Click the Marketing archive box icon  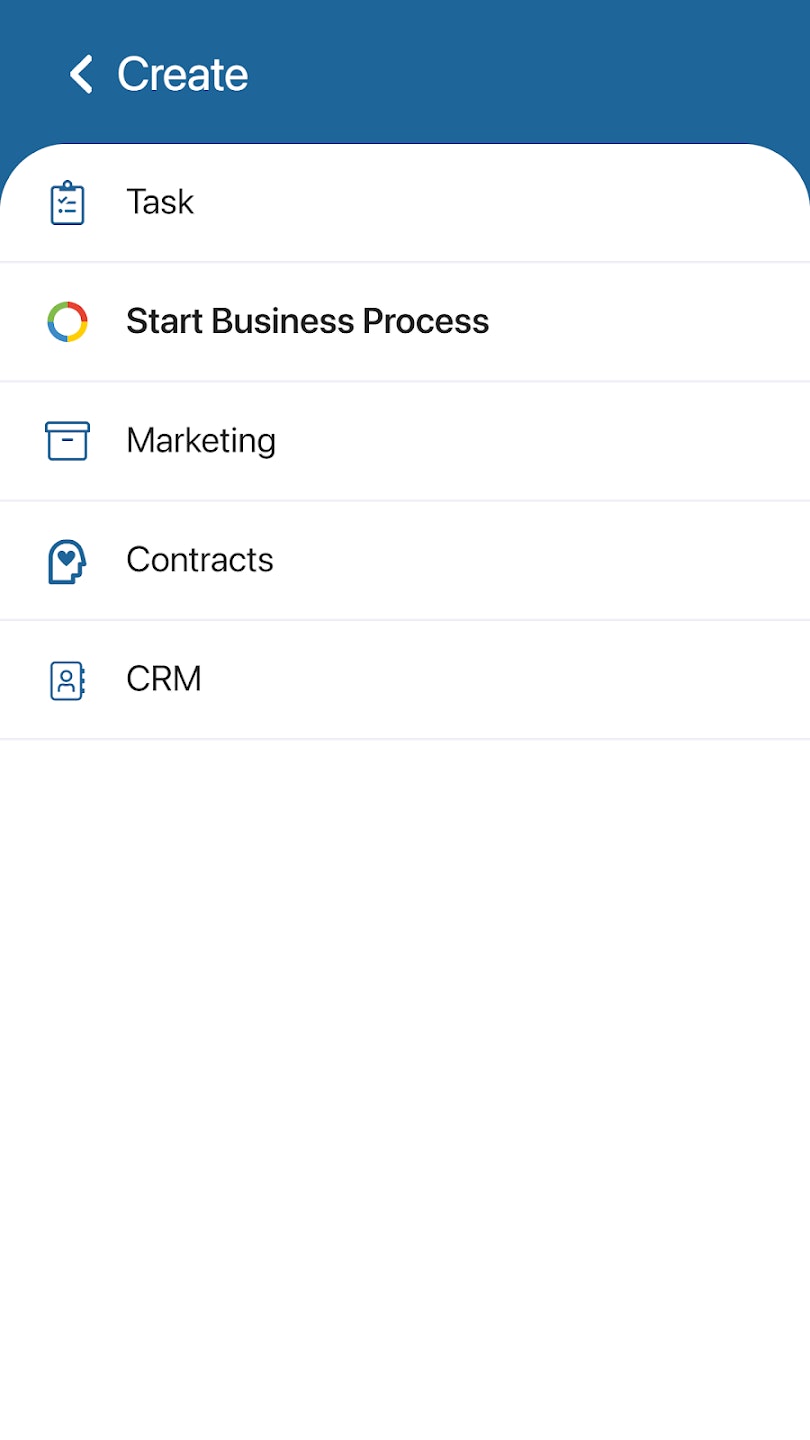(67, 441)
